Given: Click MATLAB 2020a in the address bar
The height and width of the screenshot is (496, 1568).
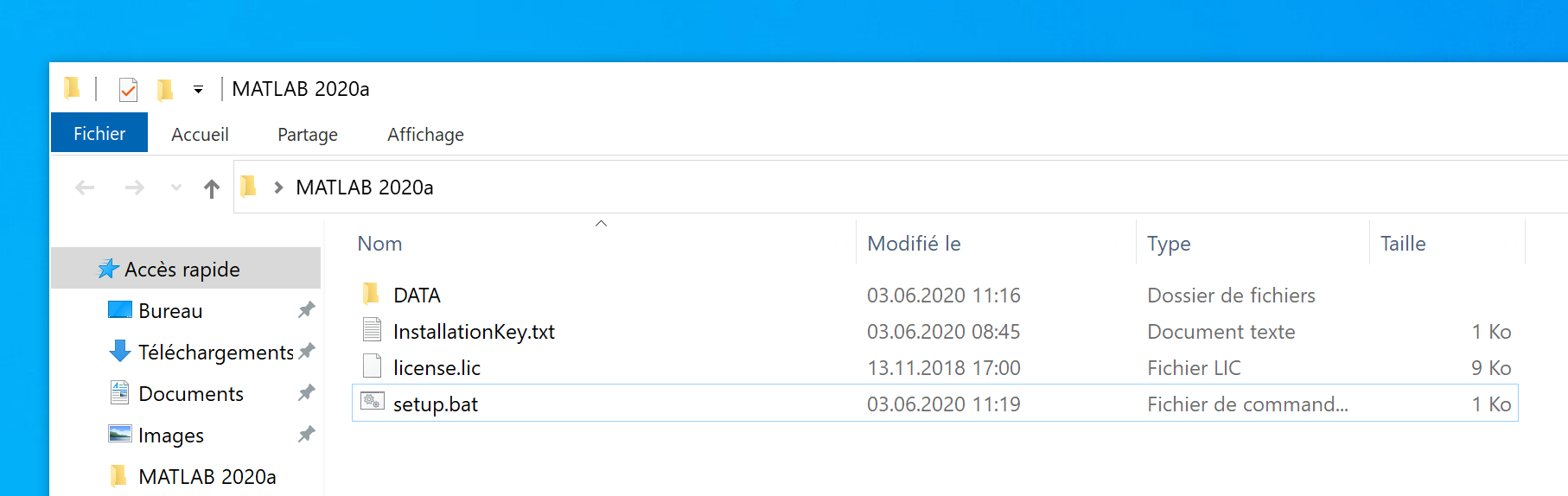Looking at the screenshot, I should tap(364, 188).
